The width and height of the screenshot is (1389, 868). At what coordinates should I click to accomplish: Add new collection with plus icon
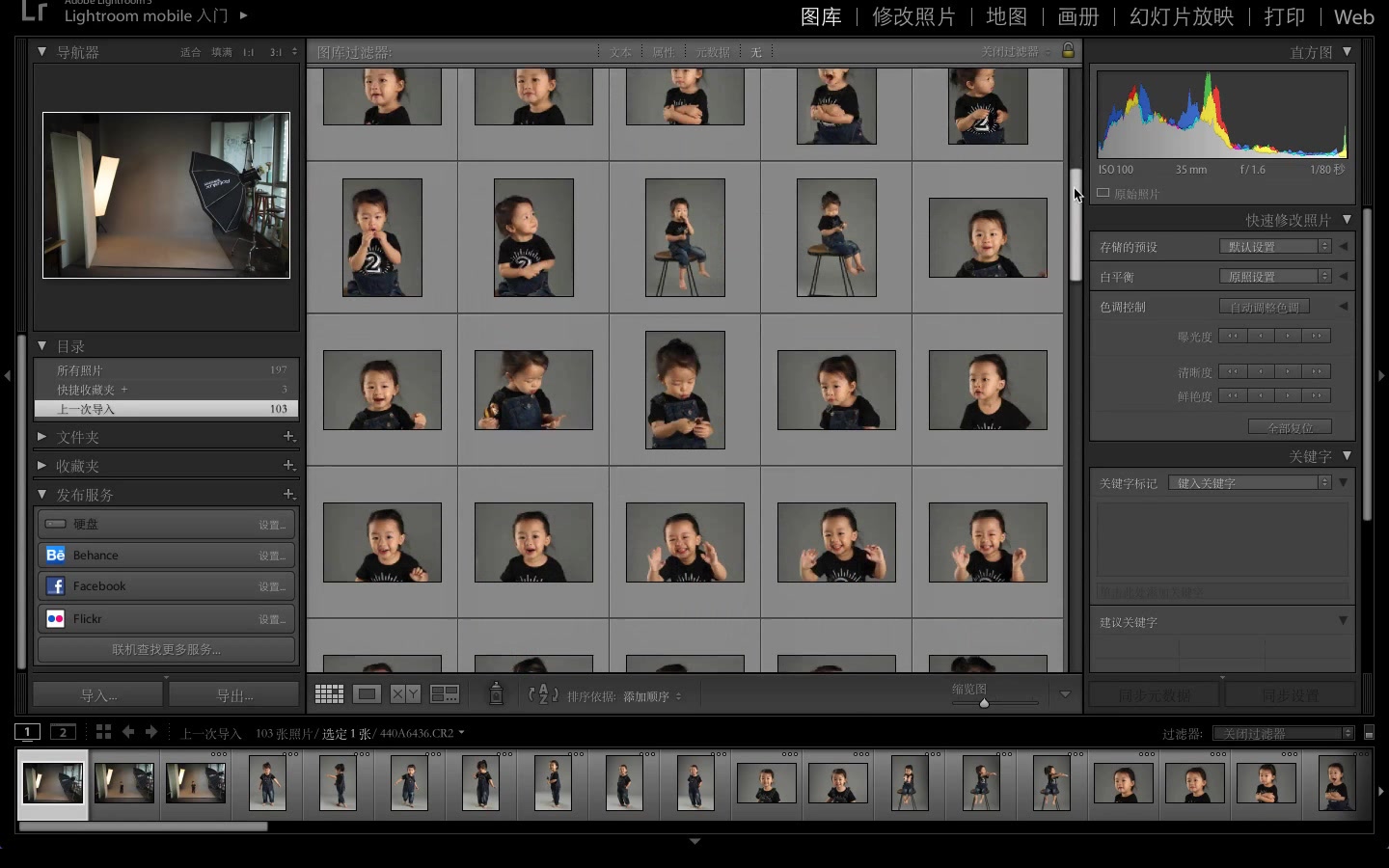coord(288,466)
